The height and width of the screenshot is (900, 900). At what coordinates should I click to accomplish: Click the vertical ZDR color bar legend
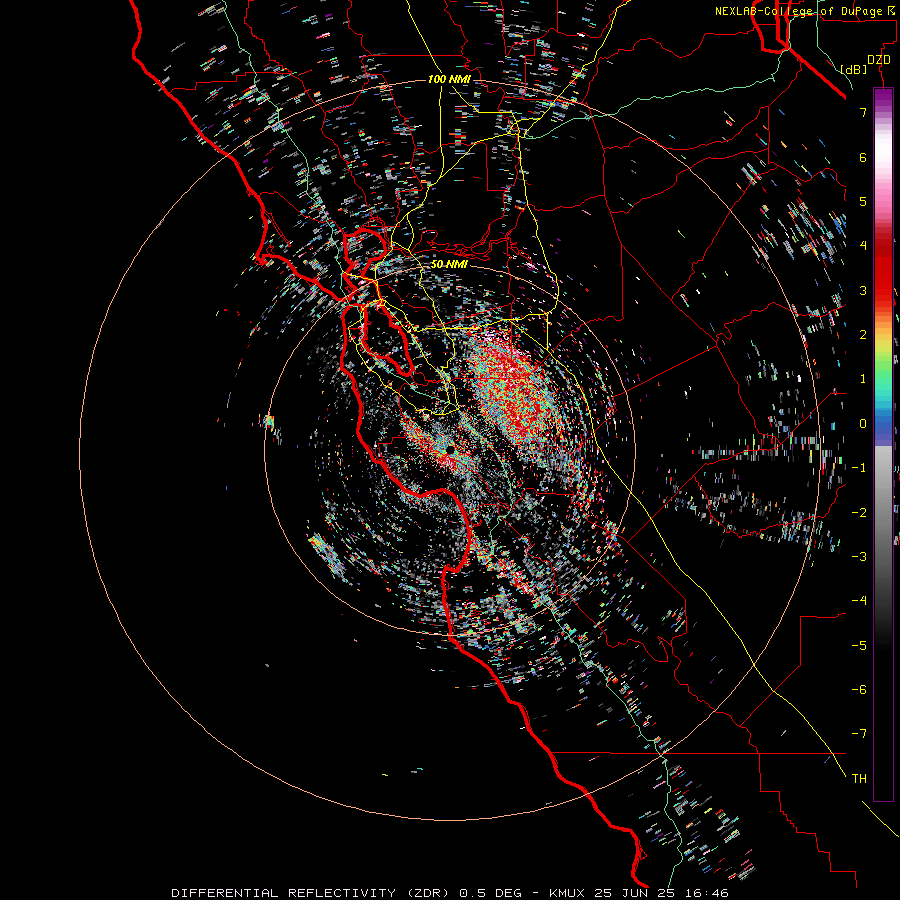(x=883, y=444)
